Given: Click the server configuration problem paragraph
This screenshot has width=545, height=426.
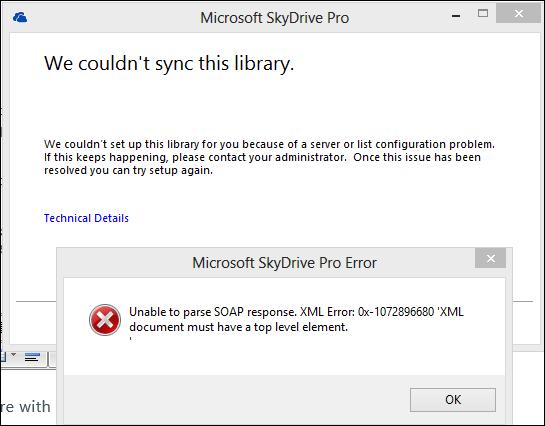Looking at the screenshot, I should [269, 157].
